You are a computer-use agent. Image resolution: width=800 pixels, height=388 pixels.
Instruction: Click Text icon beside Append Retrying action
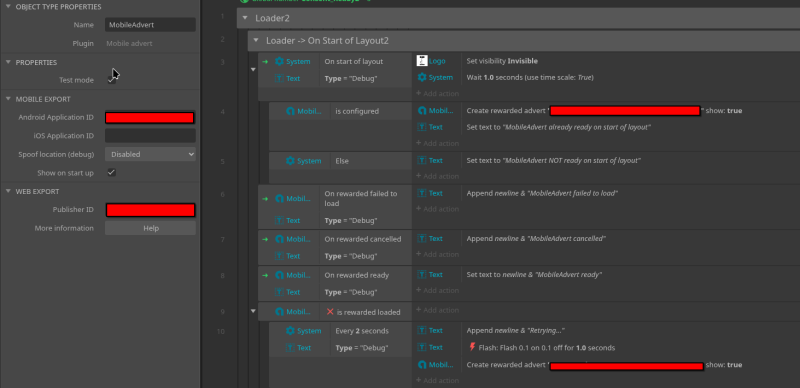pos(422,330)
